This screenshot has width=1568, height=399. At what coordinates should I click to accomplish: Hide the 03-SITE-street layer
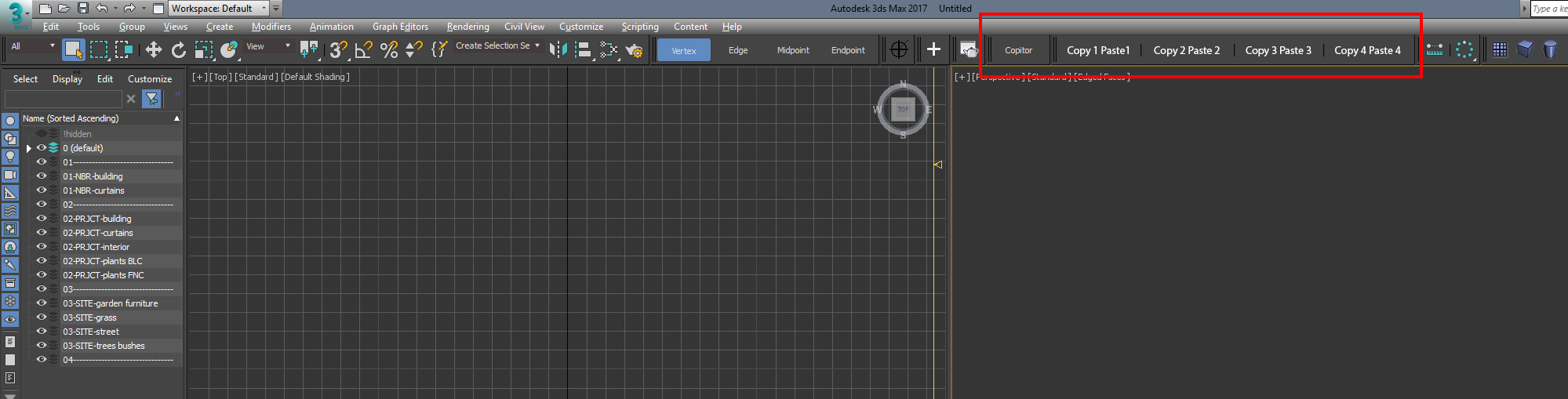pyautogui.click(x=42, y=332)
